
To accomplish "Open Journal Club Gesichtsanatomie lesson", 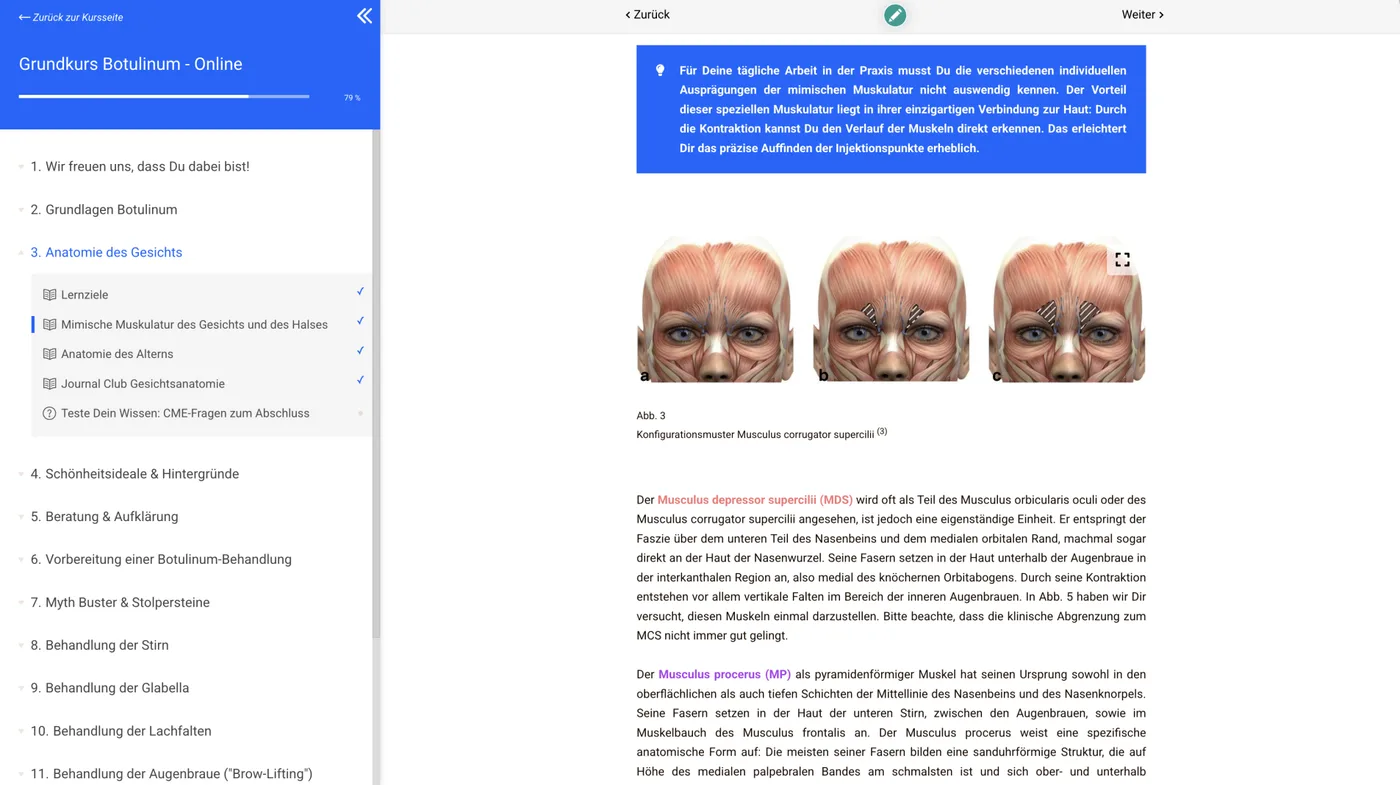I will 143,384.
